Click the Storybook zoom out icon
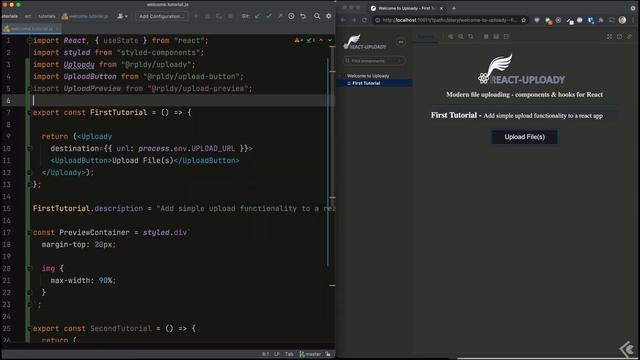 click(x=461, y=37)
